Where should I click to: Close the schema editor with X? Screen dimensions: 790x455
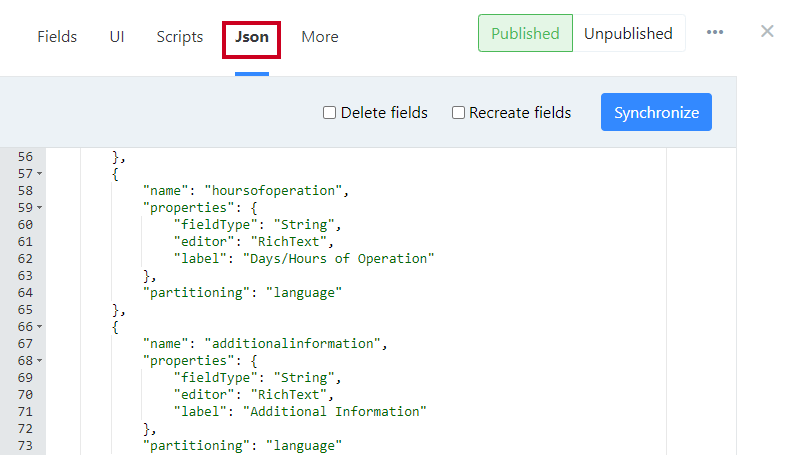(x=767, y=31)
